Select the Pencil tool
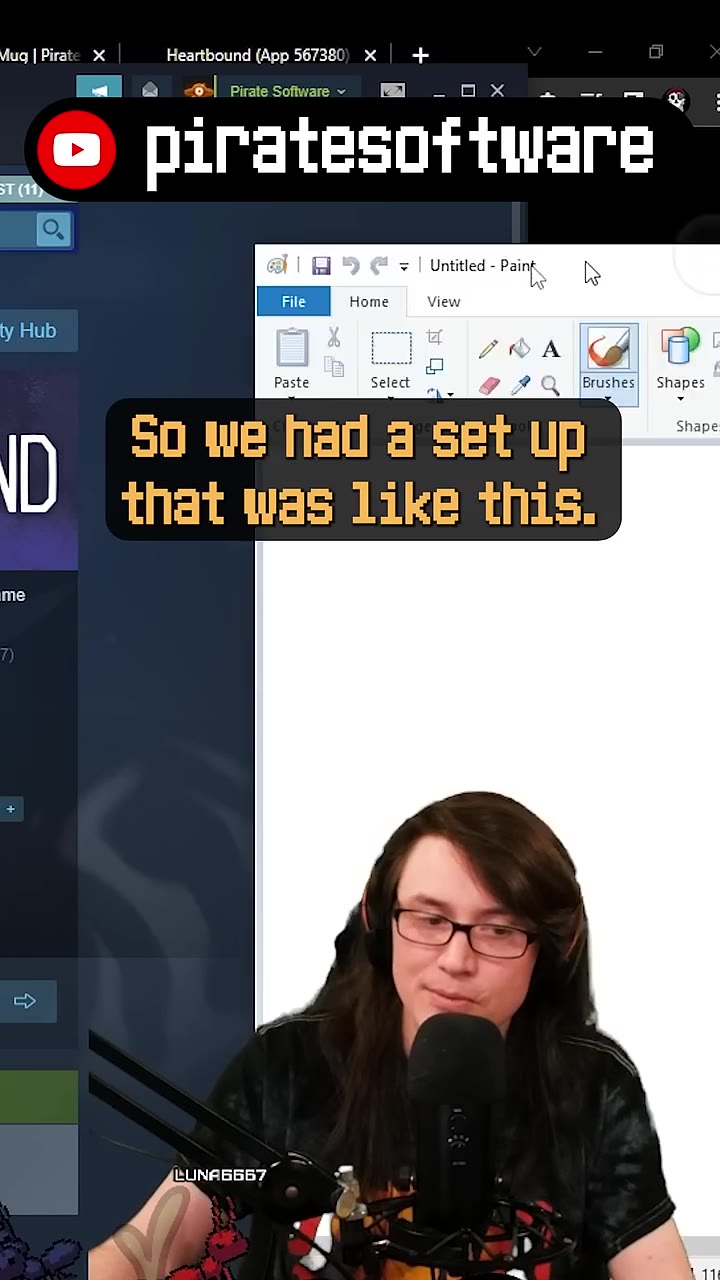 click(x=488, y=349)
